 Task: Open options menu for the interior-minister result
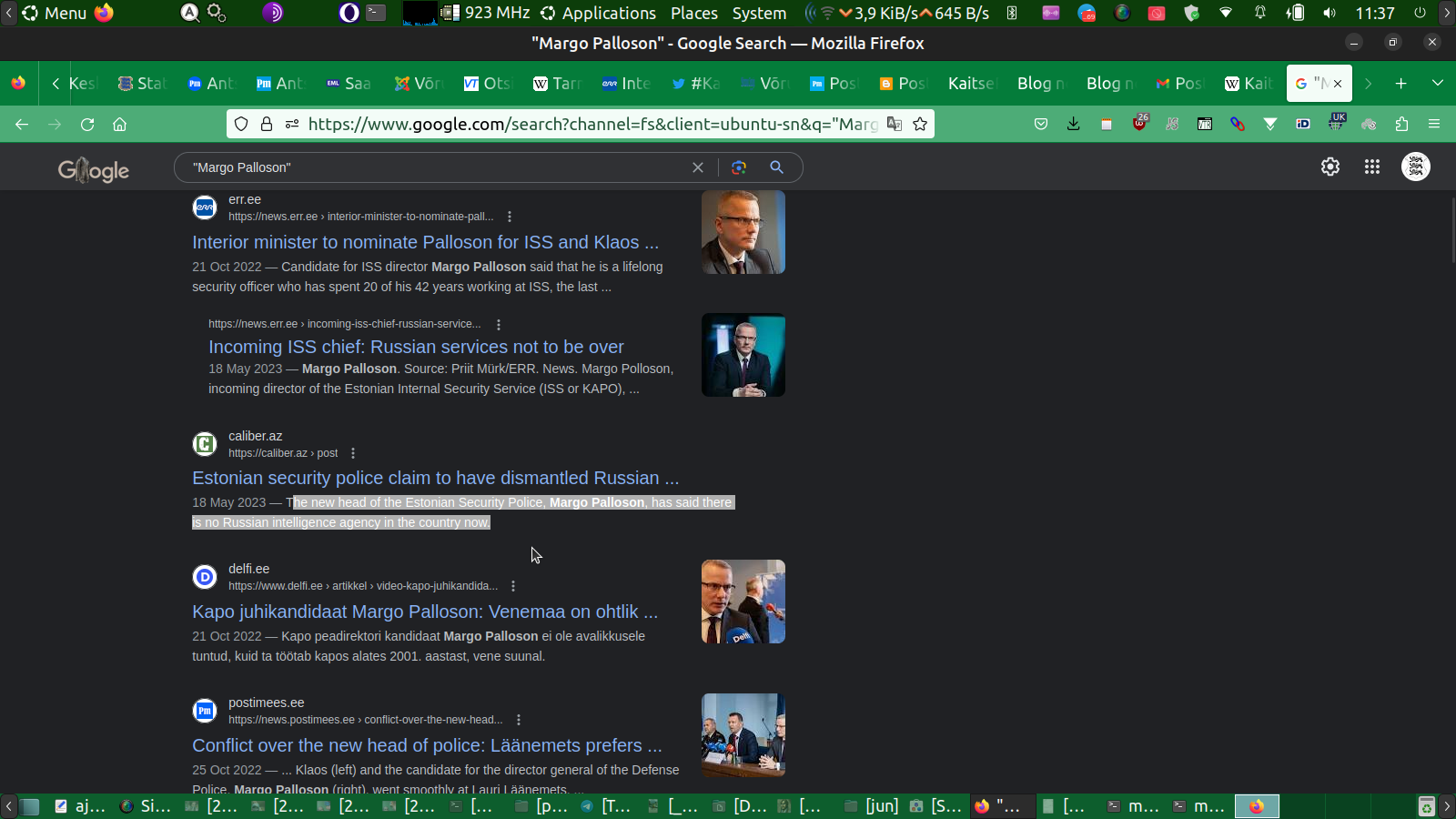pos(510,217)
